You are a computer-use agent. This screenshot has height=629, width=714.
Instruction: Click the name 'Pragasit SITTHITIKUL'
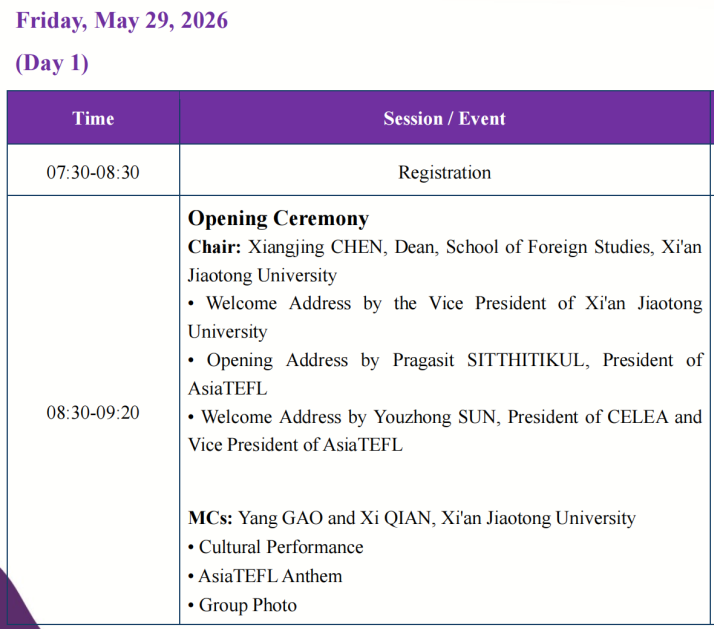[491, 360]
